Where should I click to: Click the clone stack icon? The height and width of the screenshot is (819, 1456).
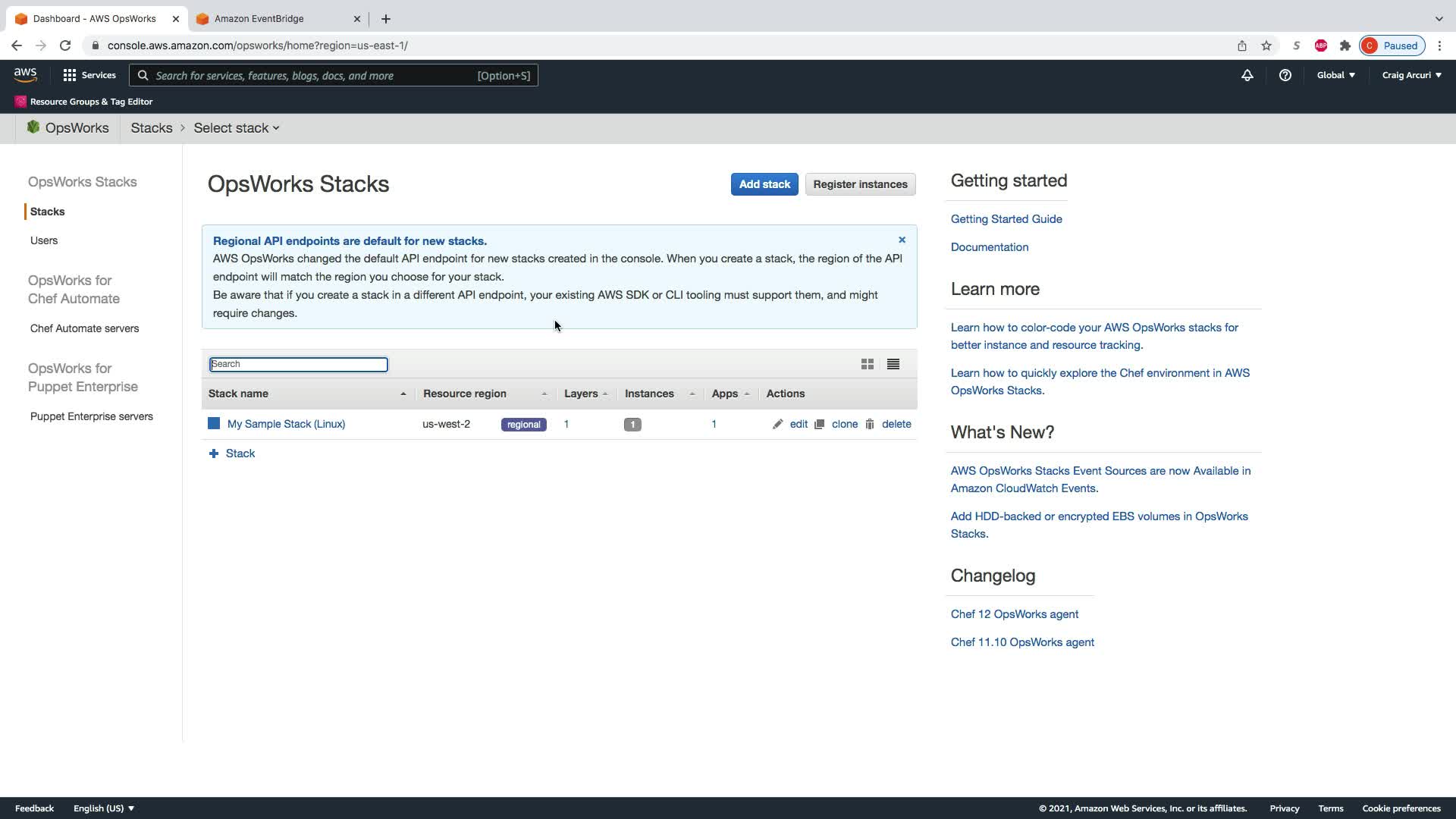point(819,425)
